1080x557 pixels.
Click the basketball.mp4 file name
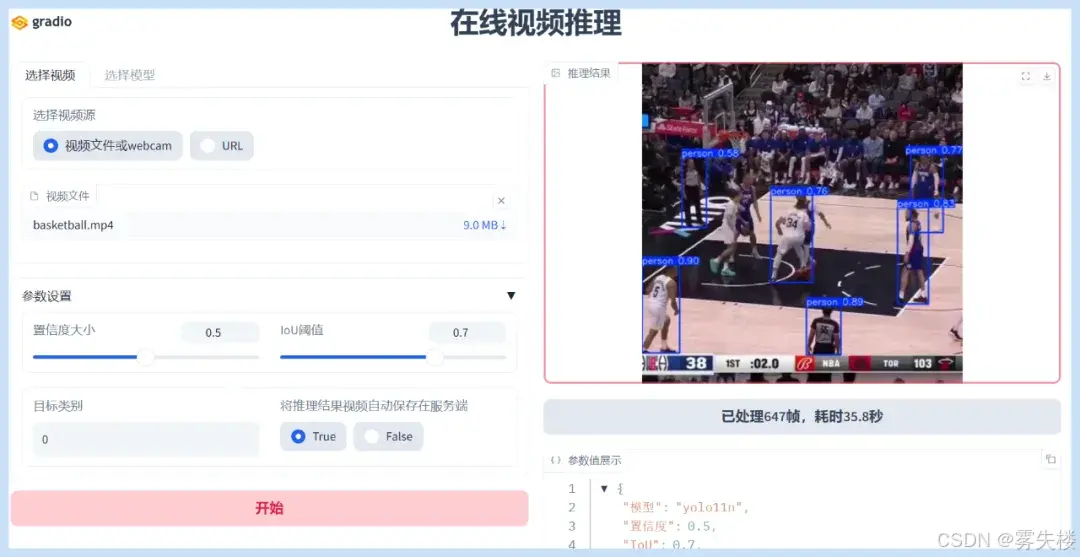click(73, 225)
